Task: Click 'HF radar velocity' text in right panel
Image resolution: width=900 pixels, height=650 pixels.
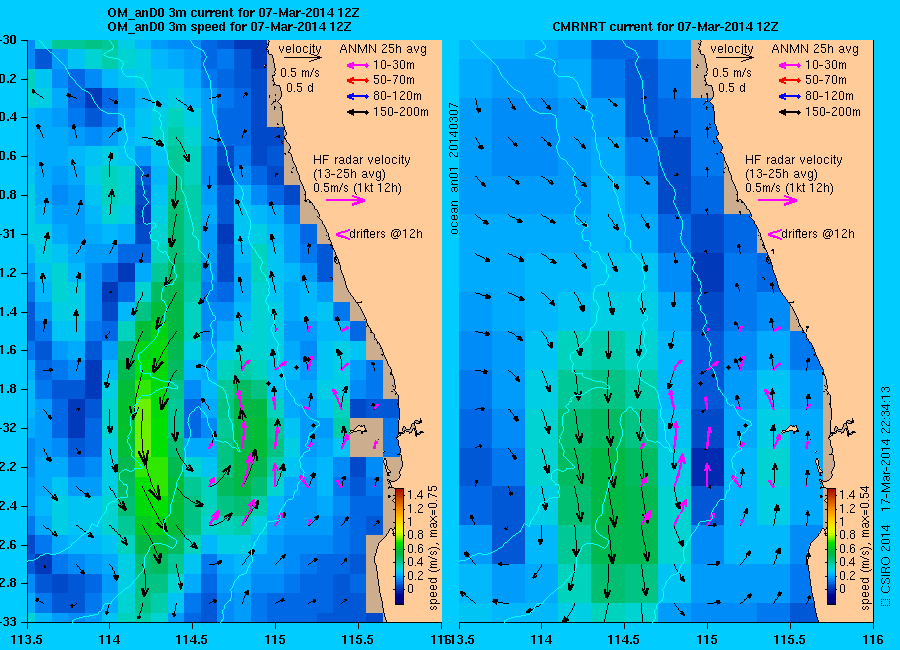Action: tap(794, 160)
